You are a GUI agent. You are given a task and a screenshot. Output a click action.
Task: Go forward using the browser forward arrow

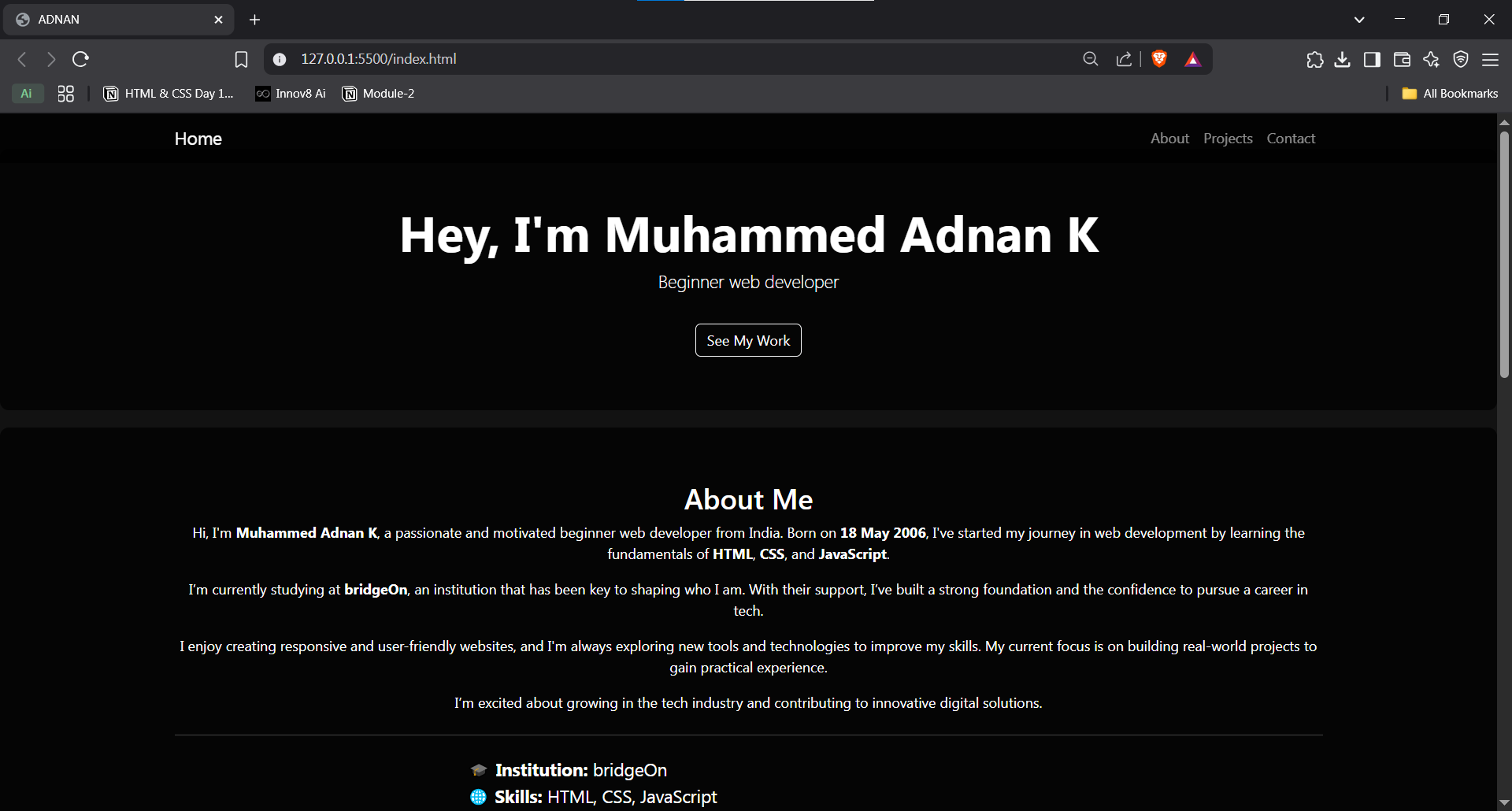click(51, 59)
